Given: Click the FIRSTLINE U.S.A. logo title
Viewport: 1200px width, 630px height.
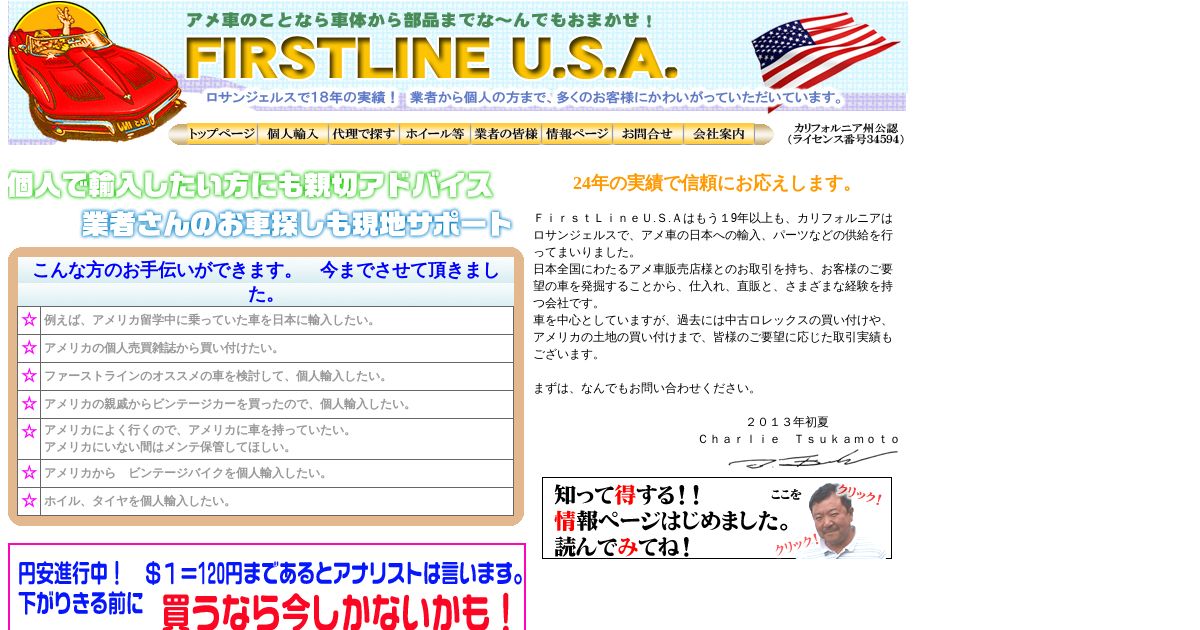Looking at the screenshot, I should (x=432, y=58).
